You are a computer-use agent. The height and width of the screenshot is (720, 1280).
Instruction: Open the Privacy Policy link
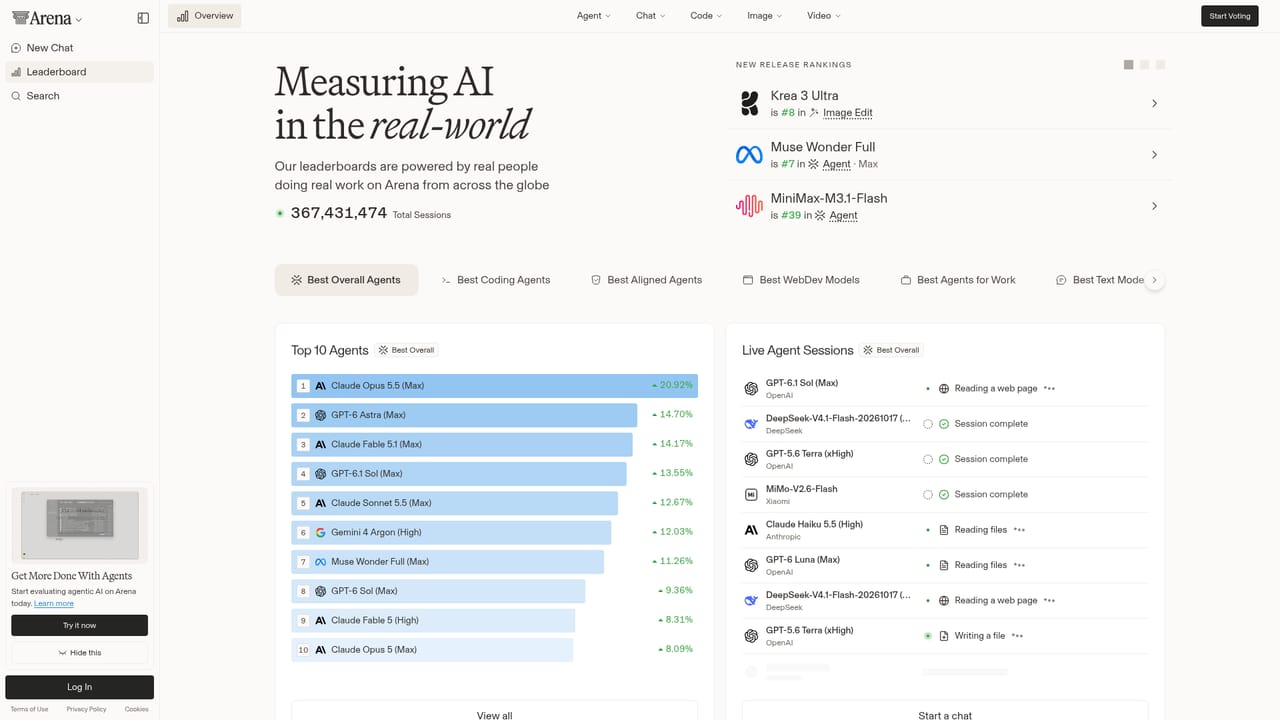(86, 709)
